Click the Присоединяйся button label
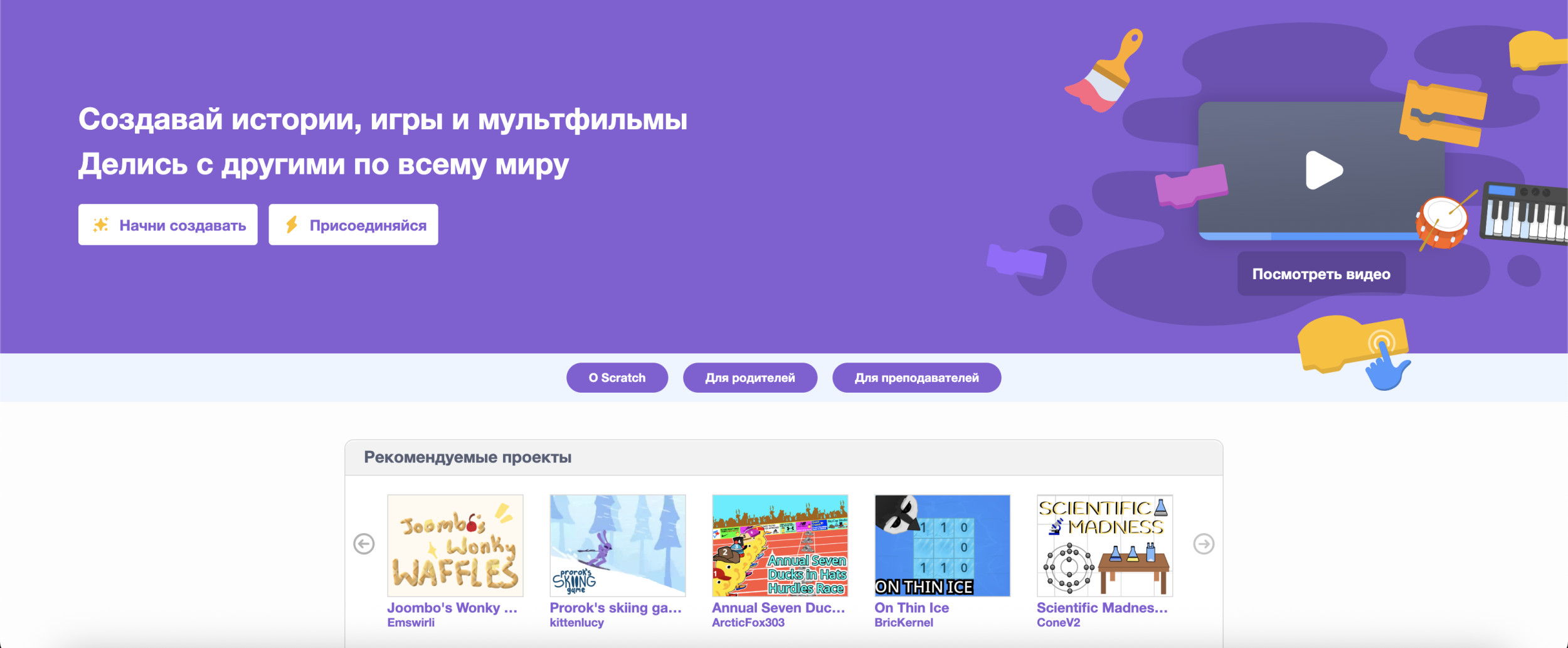This screenshot has height=648, width=1568. [368, 225]
